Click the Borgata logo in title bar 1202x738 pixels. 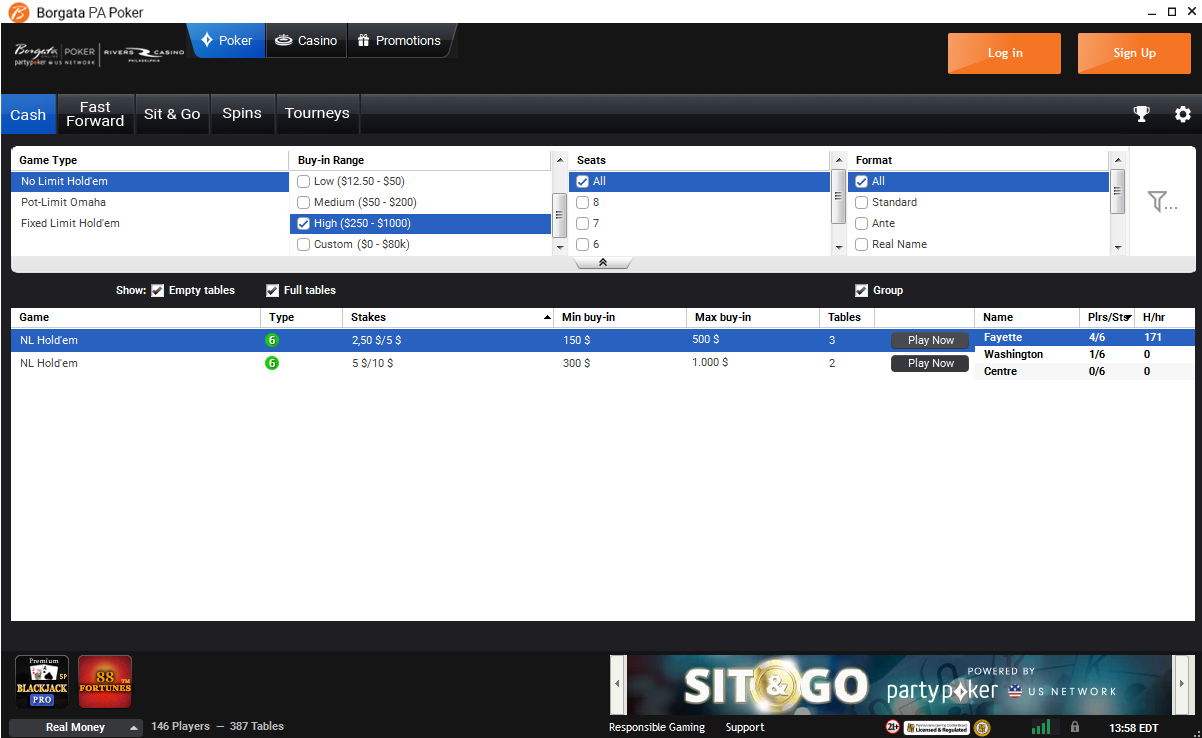click(17, 12)
